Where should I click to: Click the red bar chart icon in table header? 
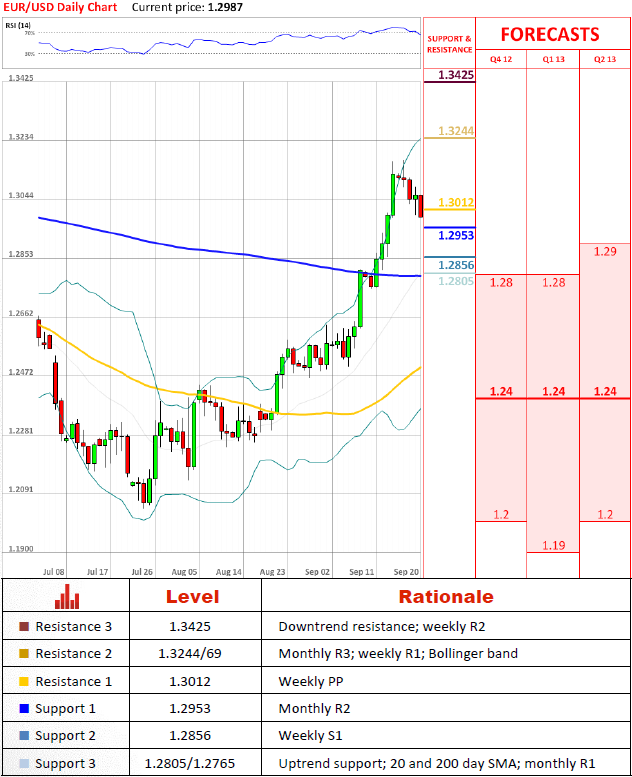(x=67, y=596)
